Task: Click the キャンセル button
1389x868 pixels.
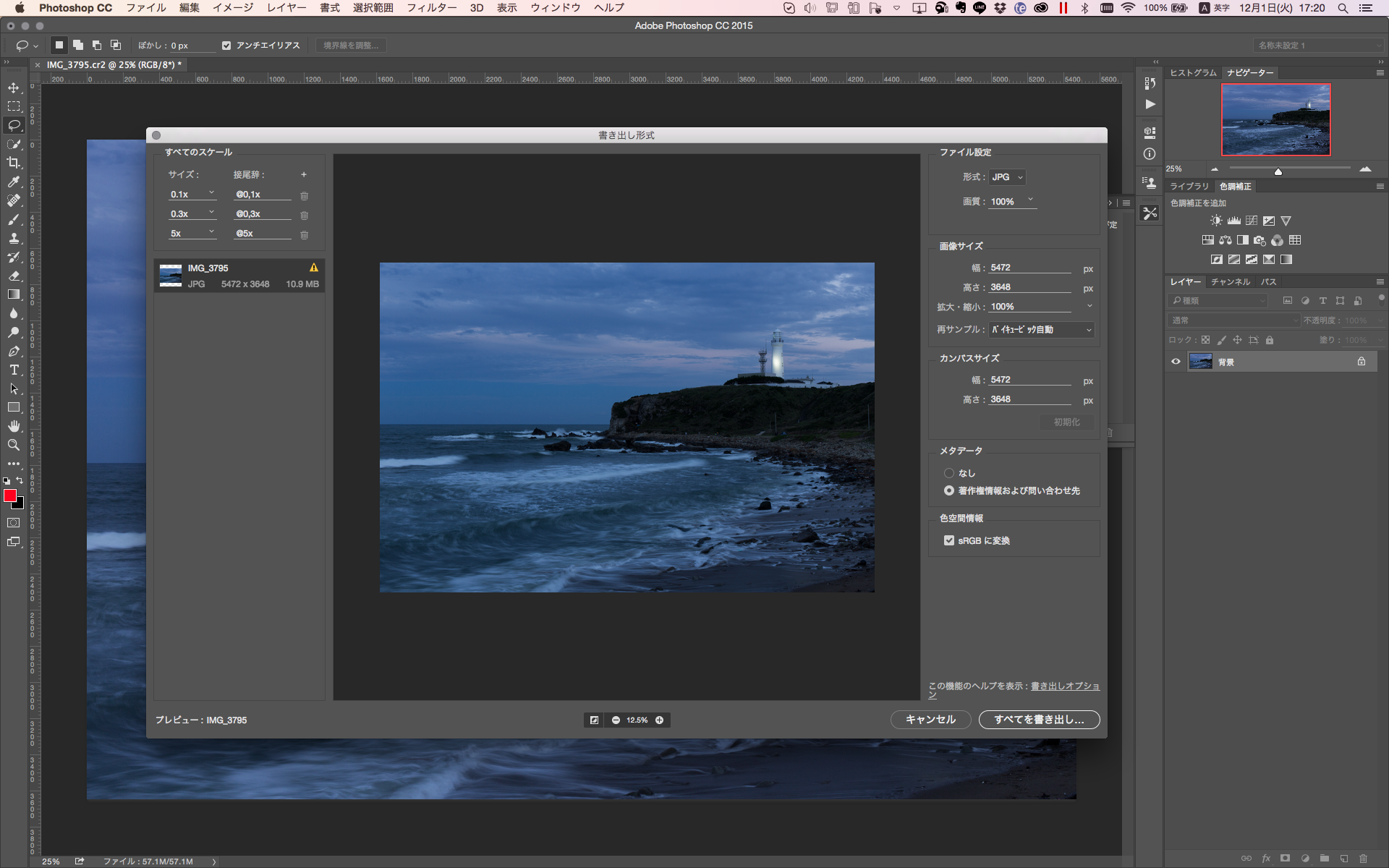Action: 930,720
